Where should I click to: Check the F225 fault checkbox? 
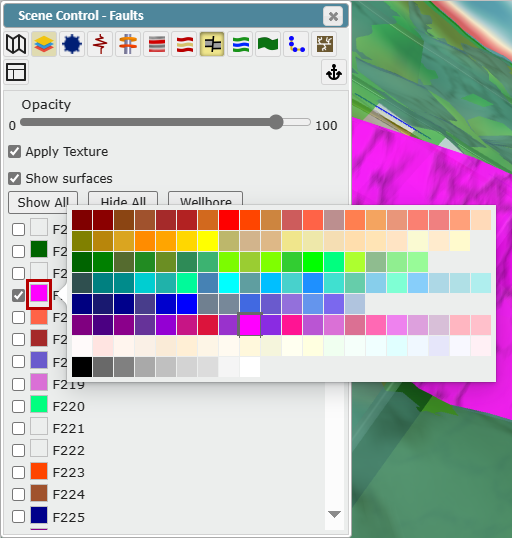pos(18,516)
